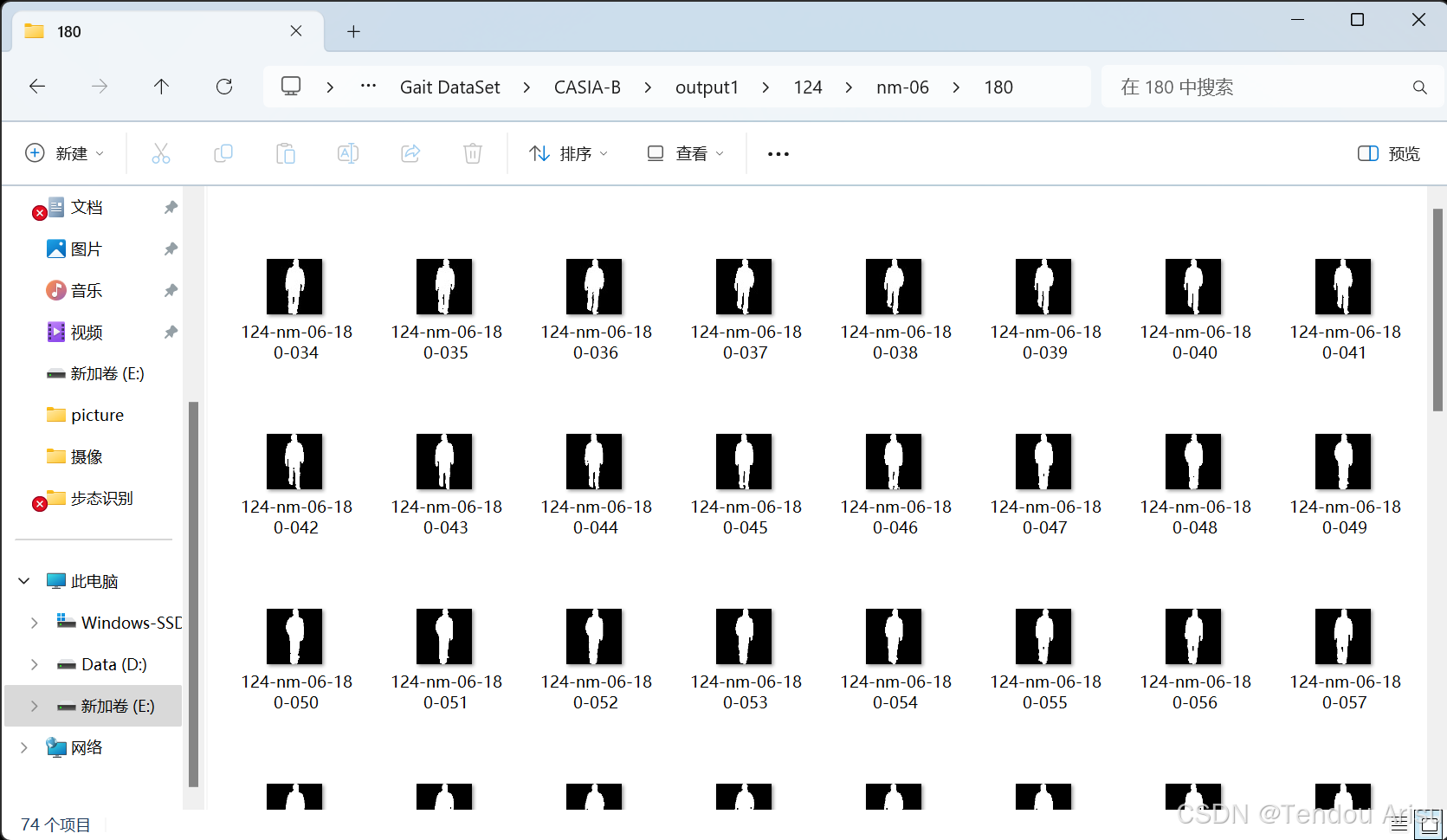Open the 摄像 folder in sidebar
This screenshot has width=1447, height=840.
point(87,456)
